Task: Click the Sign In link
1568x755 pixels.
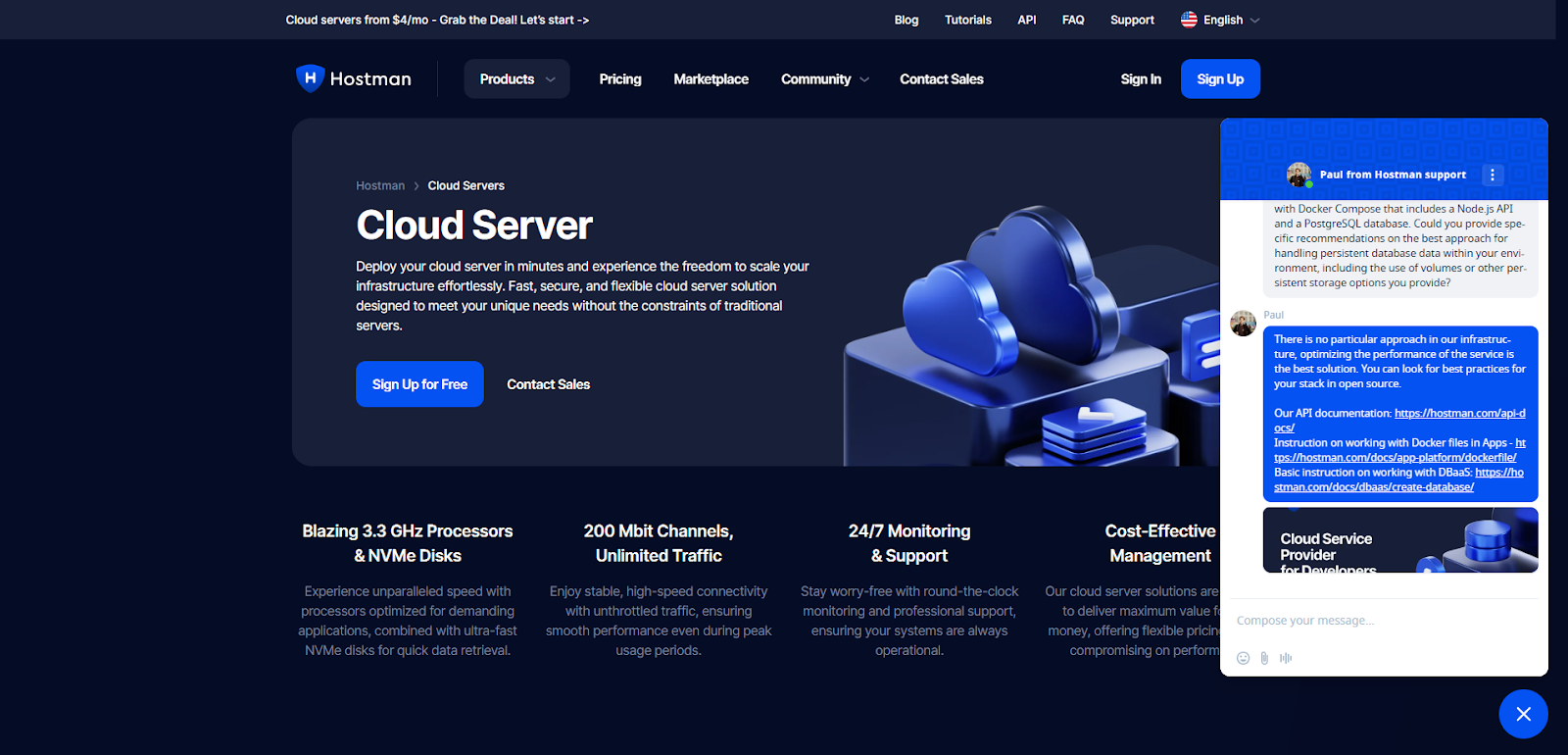Action: point(1141,79)
